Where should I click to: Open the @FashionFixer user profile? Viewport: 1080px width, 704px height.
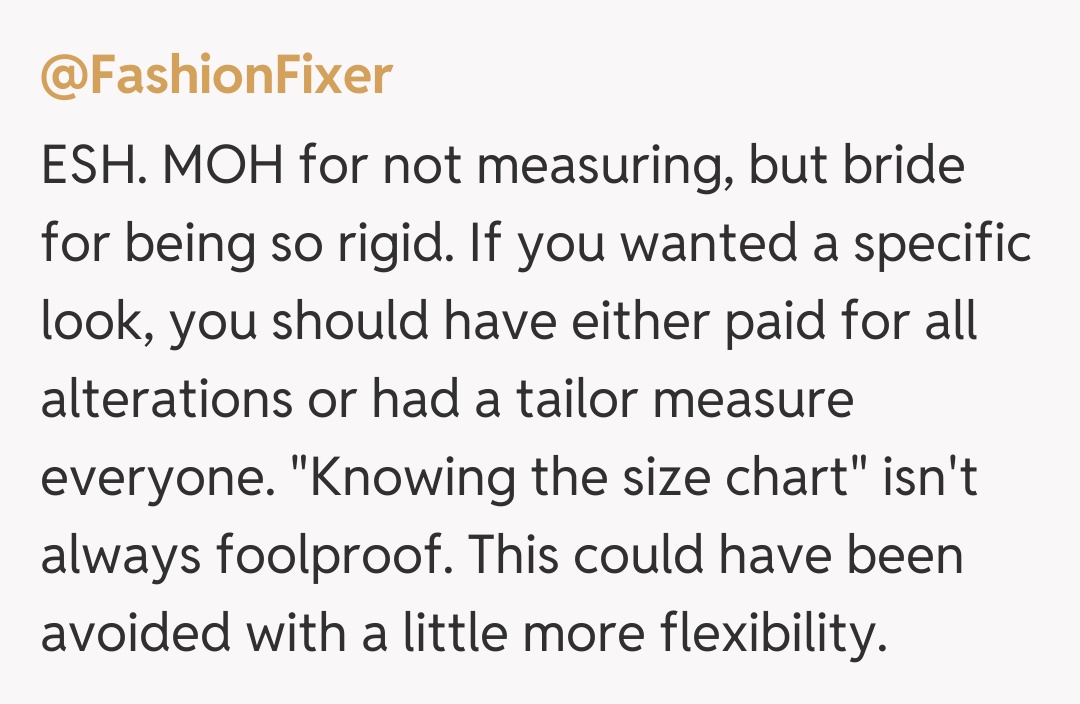(x=216, y=76)
